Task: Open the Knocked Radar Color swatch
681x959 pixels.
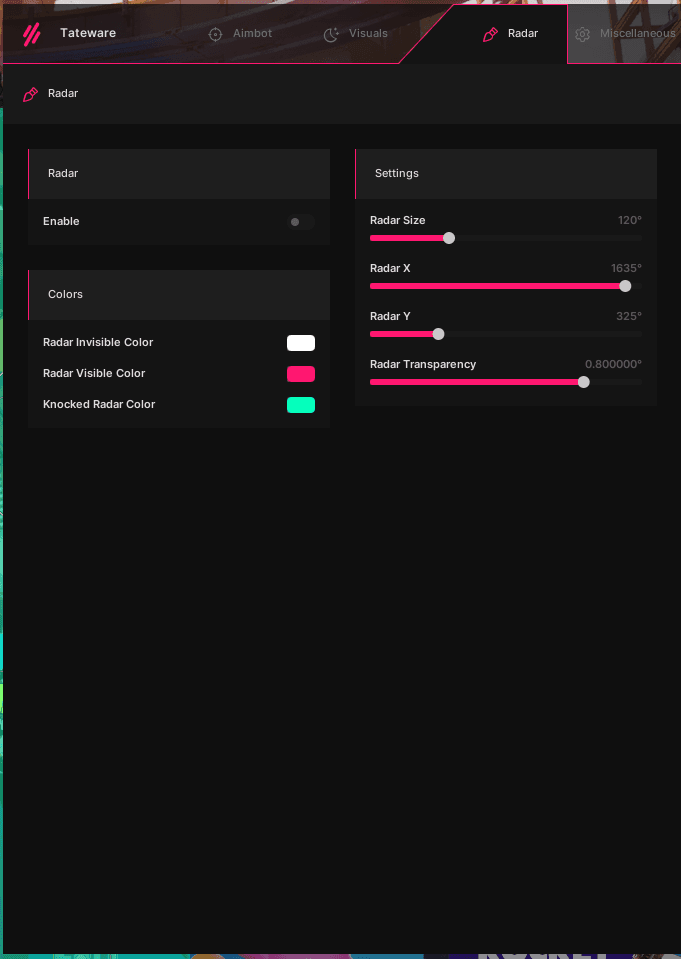Action: point(301,405)
